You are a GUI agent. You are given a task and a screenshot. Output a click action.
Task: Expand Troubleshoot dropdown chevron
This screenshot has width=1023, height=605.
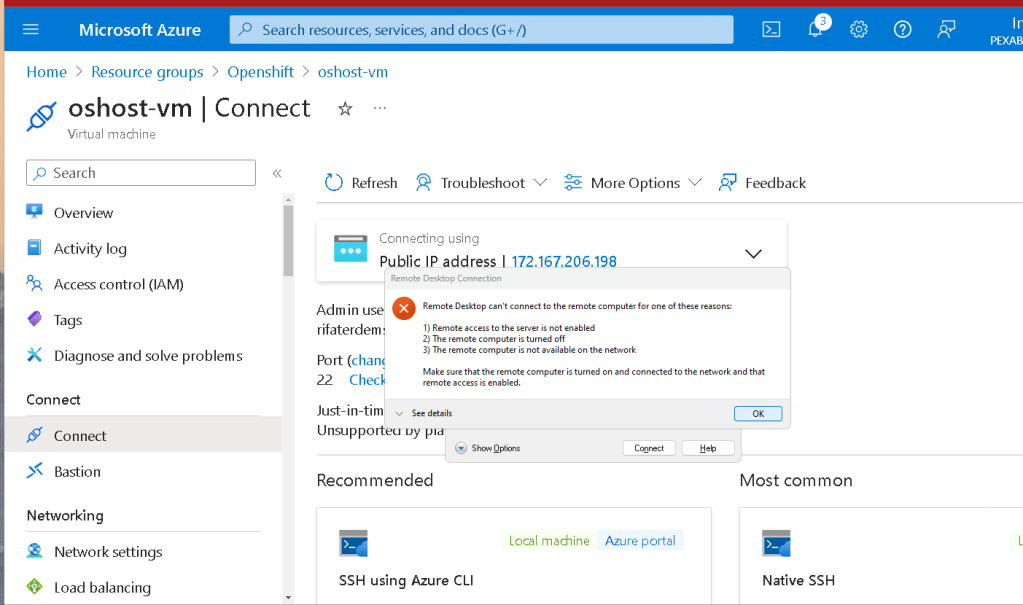(x=540, y=183)
